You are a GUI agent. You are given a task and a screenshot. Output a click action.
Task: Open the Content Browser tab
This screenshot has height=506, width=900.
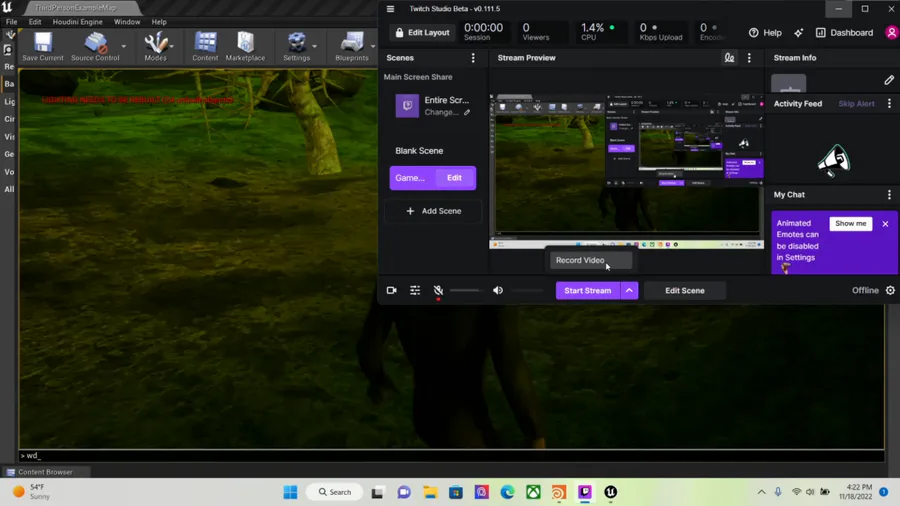click(x=45, y=472)
